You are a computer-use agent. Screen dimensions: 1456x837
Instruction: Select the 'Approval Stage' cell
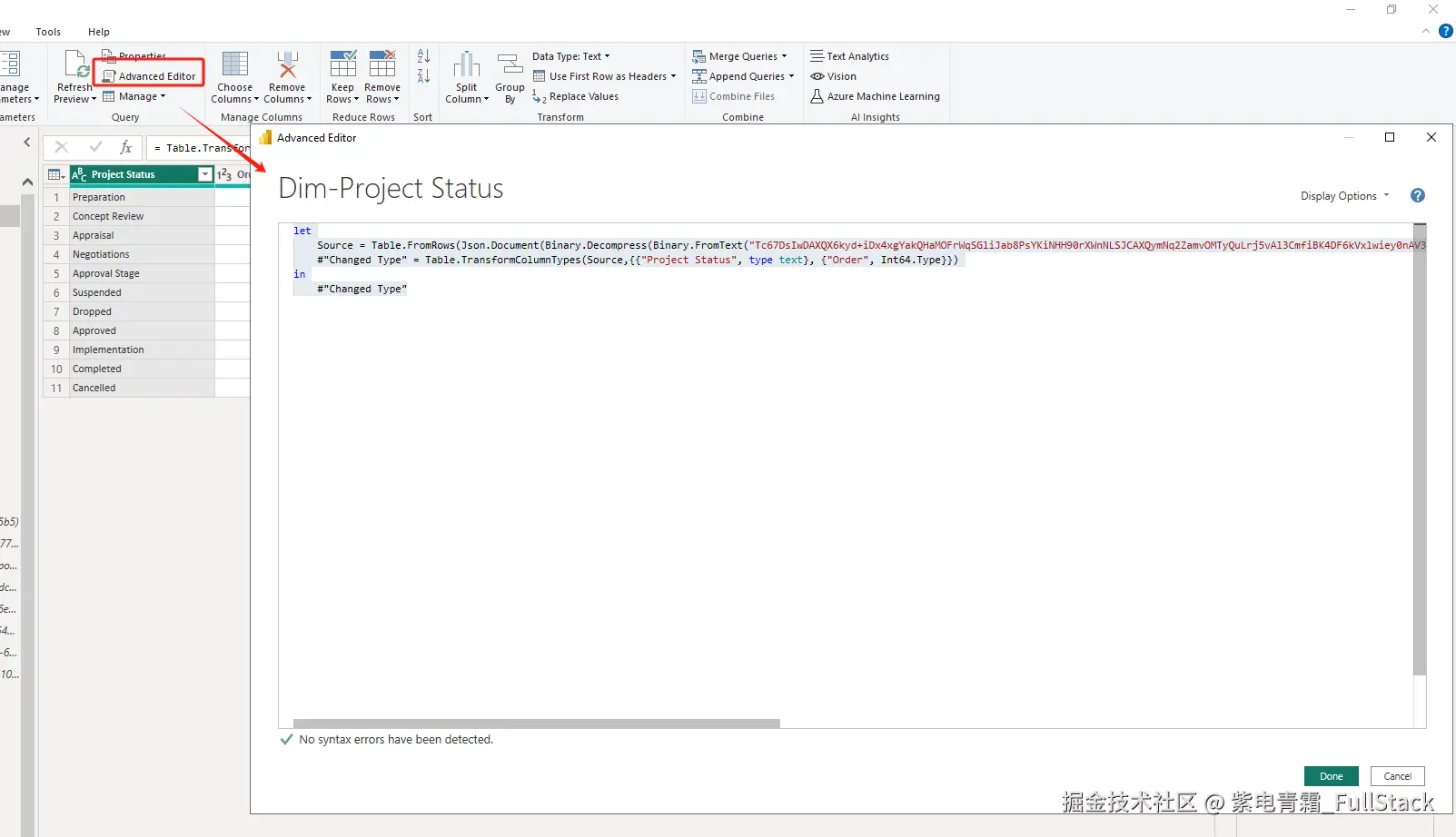click(142, 273)
